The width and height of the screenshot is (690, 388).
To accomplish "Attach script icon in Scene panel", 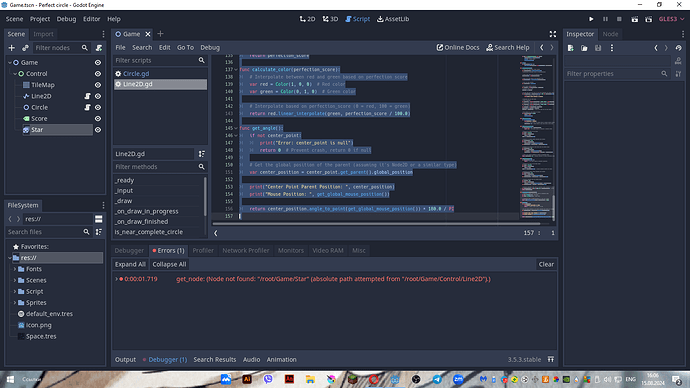I will coord(99,48).
